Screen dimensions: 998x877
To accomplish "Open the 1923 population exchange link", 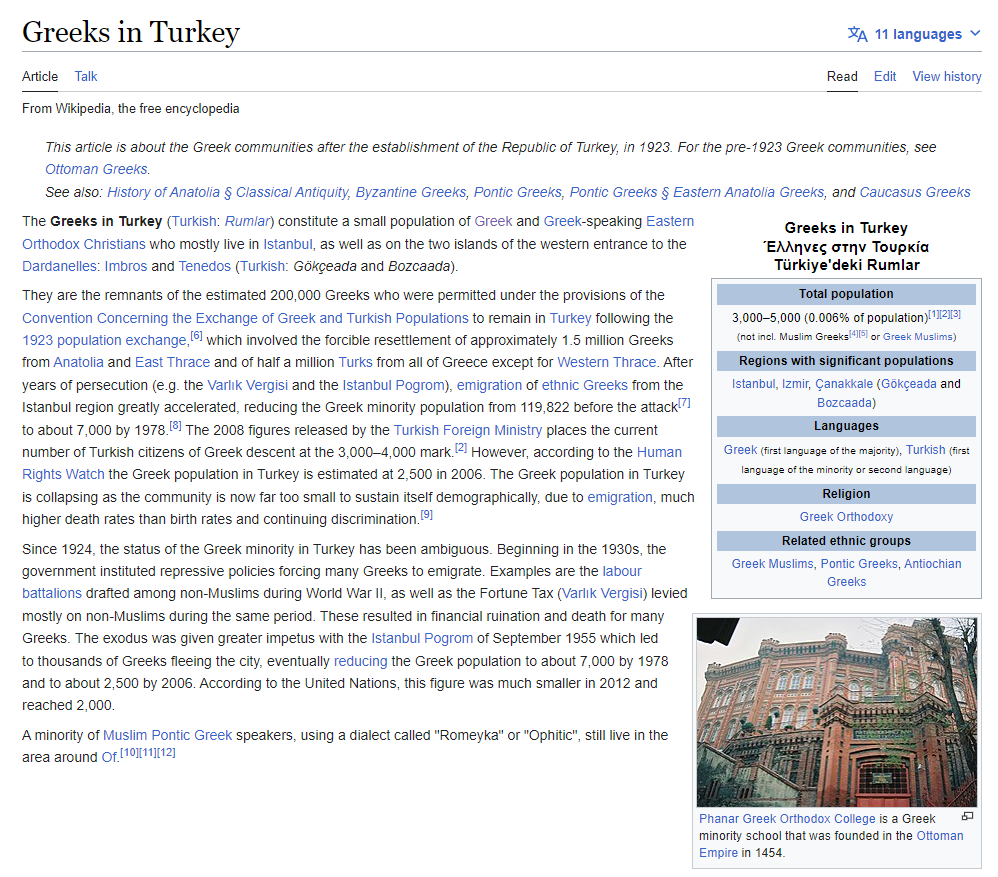I will point(104,340).
